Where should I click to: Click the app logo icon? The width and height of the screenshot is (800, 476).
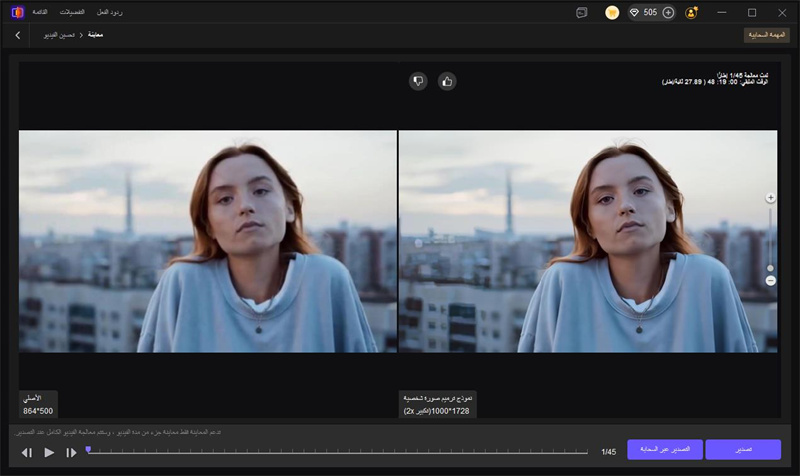click(x=17, y=13)
